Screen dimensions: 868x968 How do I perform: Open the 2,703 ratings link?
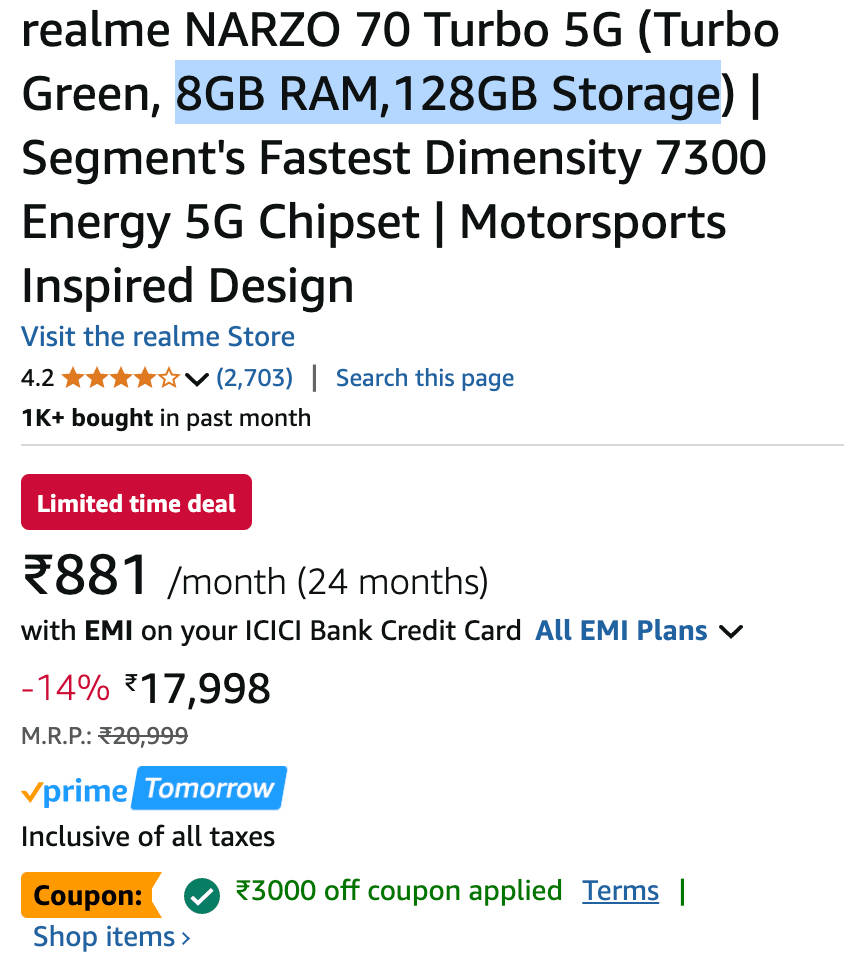tap(255, 378)
